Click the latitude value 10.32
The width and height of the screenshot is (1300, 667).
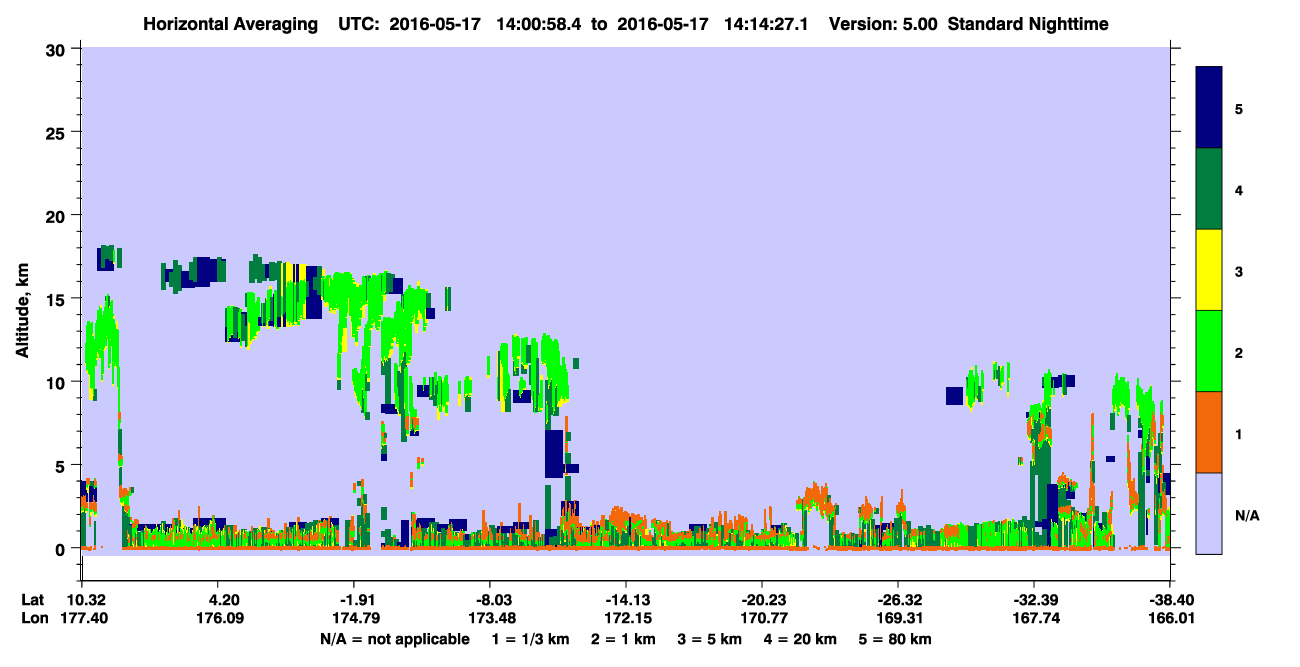coord(87,600)
